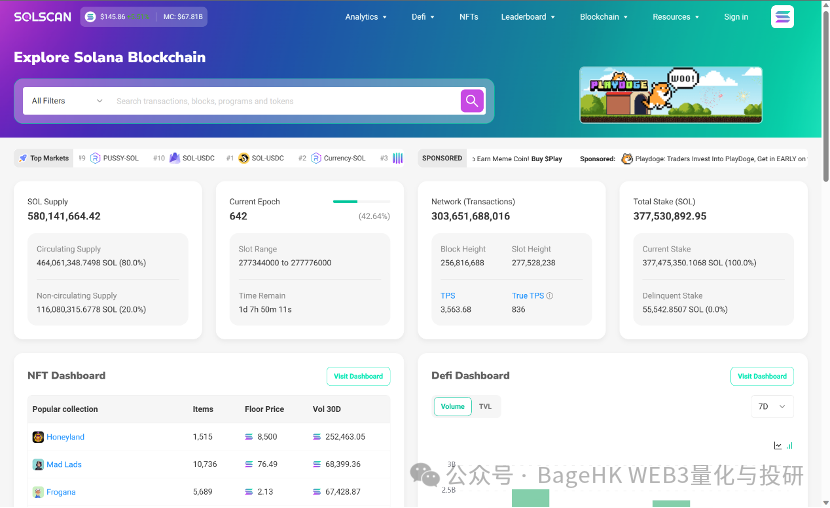Click Slot Range 277344000 to 277776000

(285, 263)
